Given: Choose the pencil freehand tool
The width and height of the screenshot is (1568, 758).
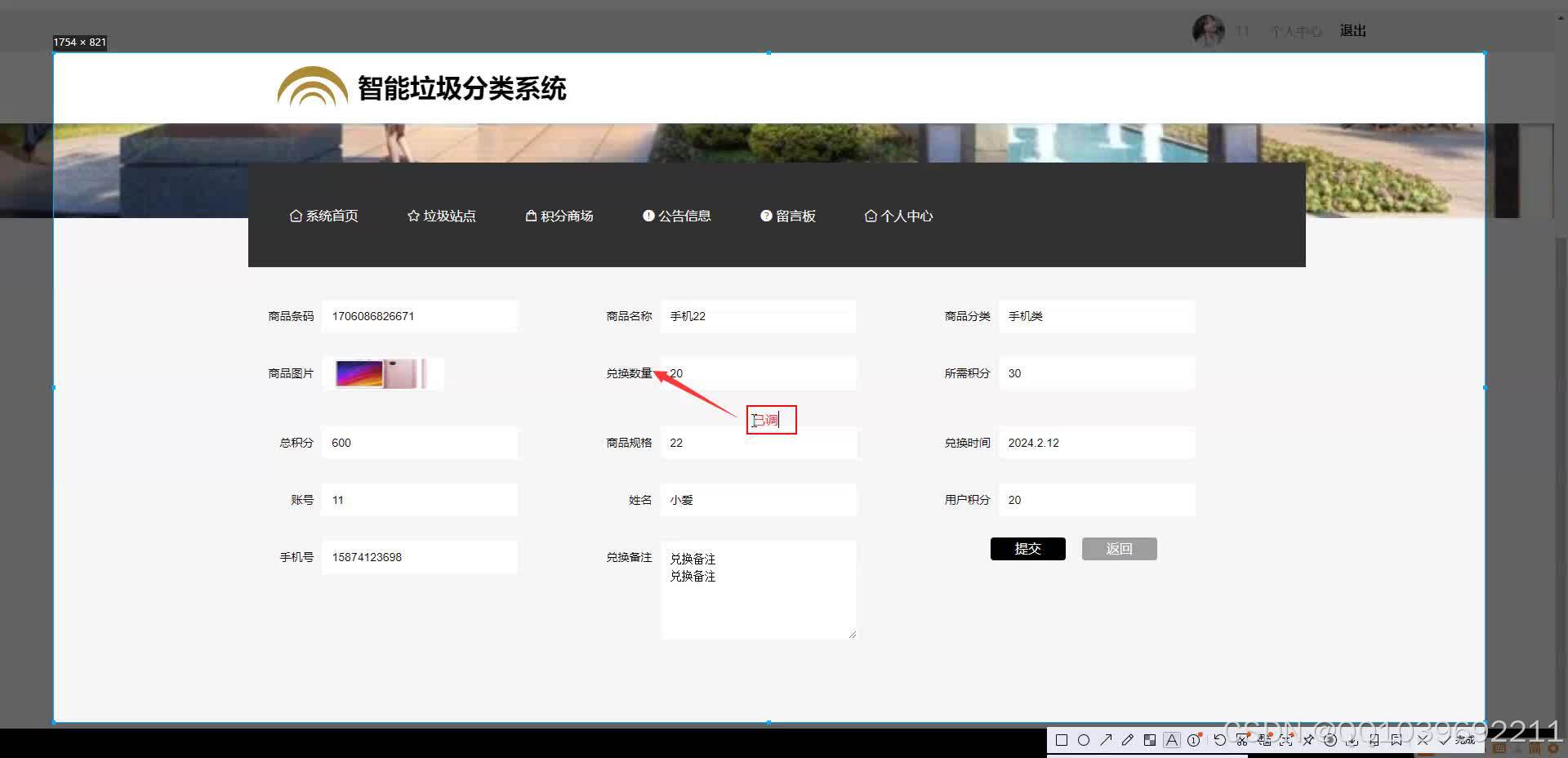Looking at the screenshot, I should pyautogui.click(x=1128, y=739).
